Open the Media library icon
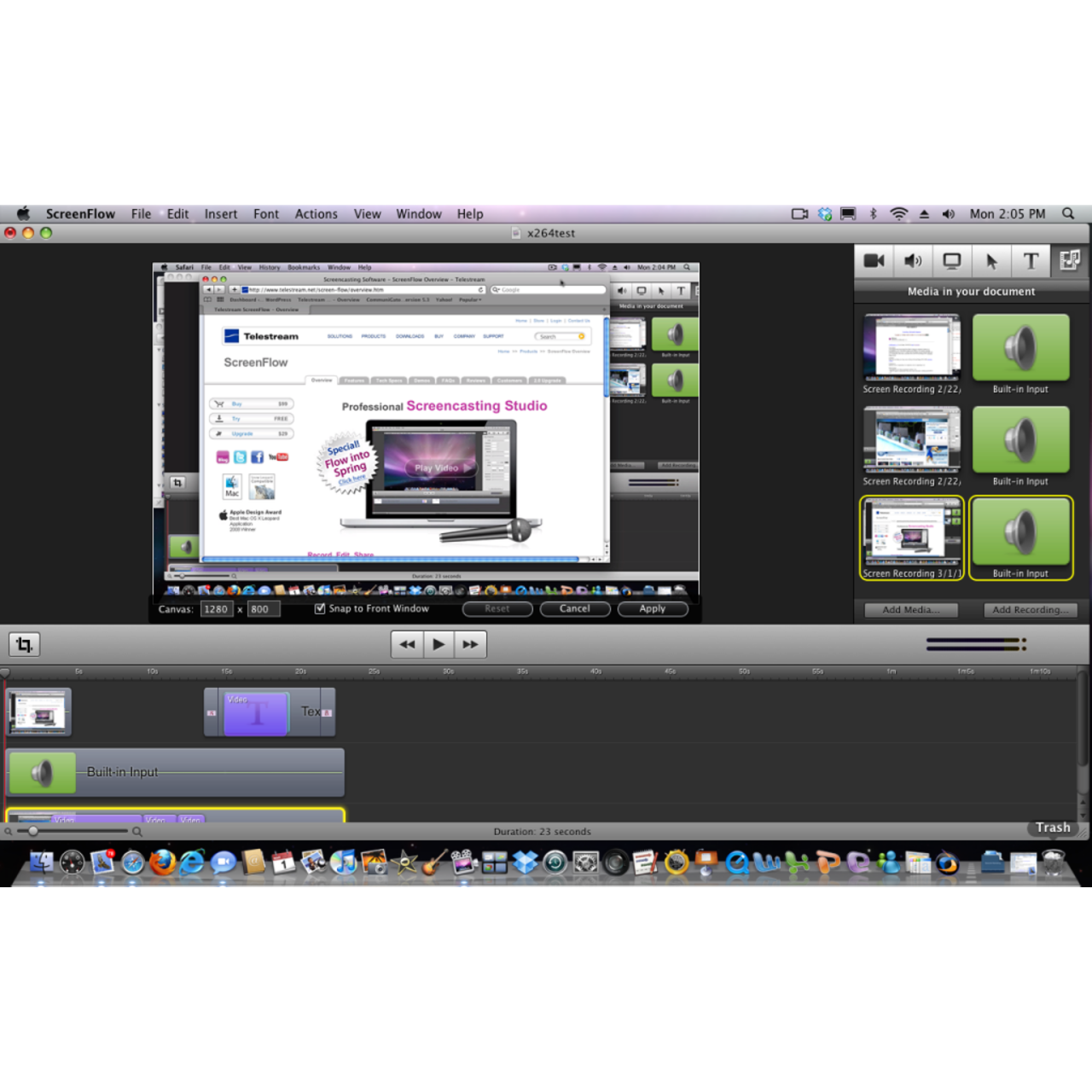 1070,261
